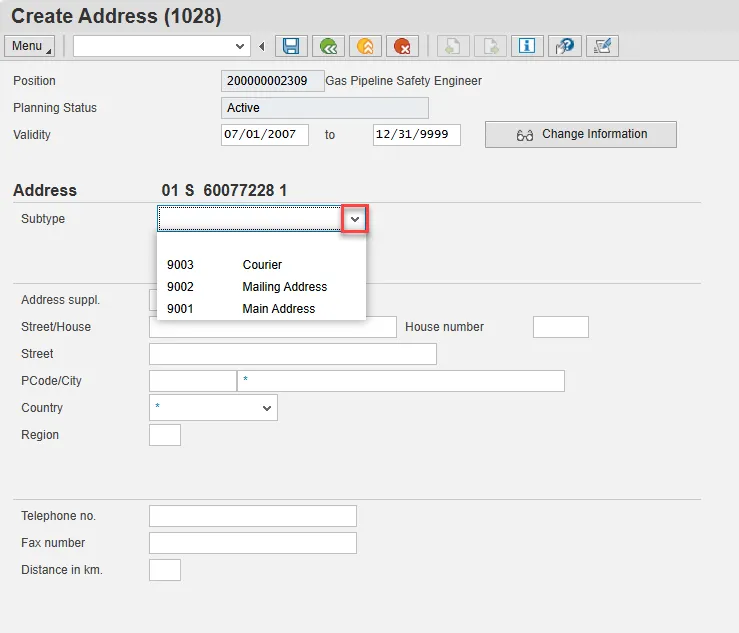Click the Change Information button
This screenshot has height=633, width=739.
coord(581,134)
